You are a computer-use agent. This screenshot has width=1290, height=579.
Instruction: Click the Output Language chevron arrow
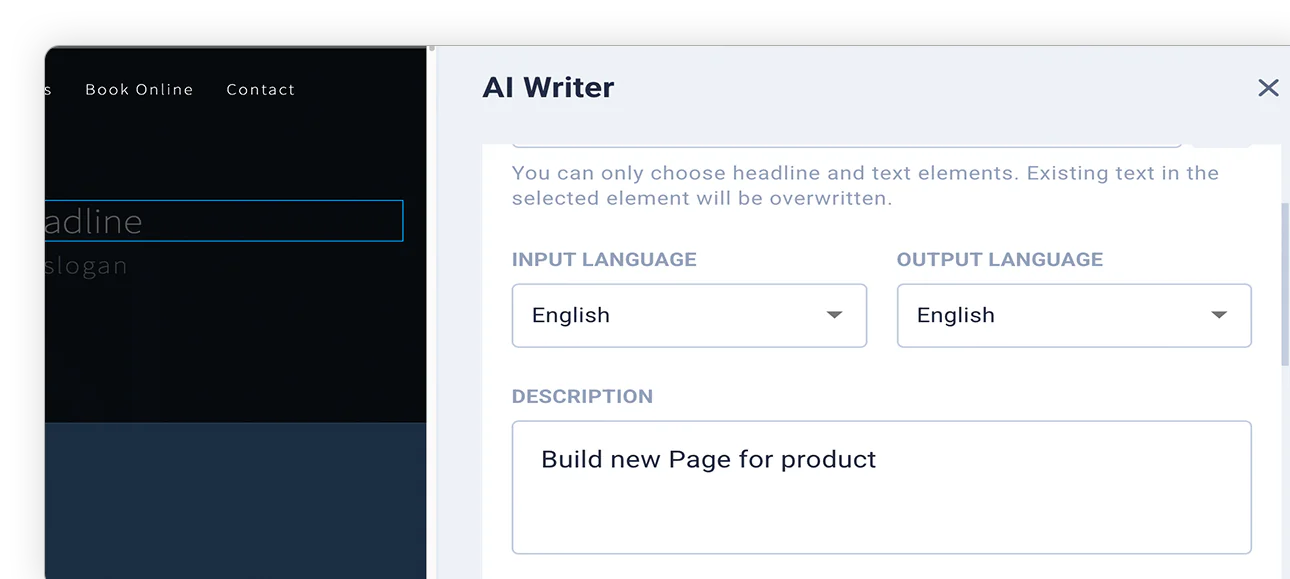pos(1219,315)
